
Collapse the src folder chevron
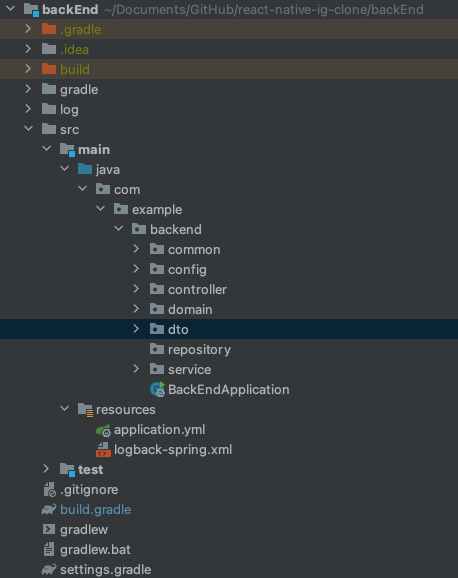point(28,128)
